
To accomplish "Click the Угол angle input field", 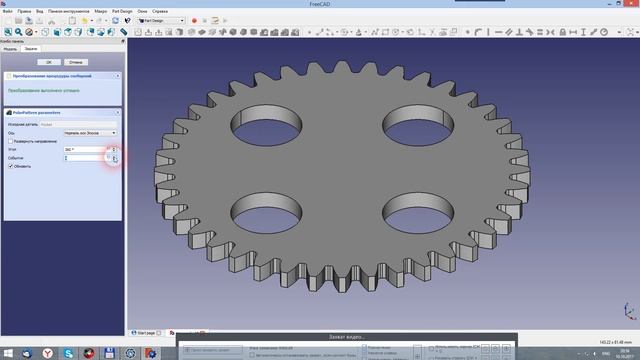I will coord(87,149).
